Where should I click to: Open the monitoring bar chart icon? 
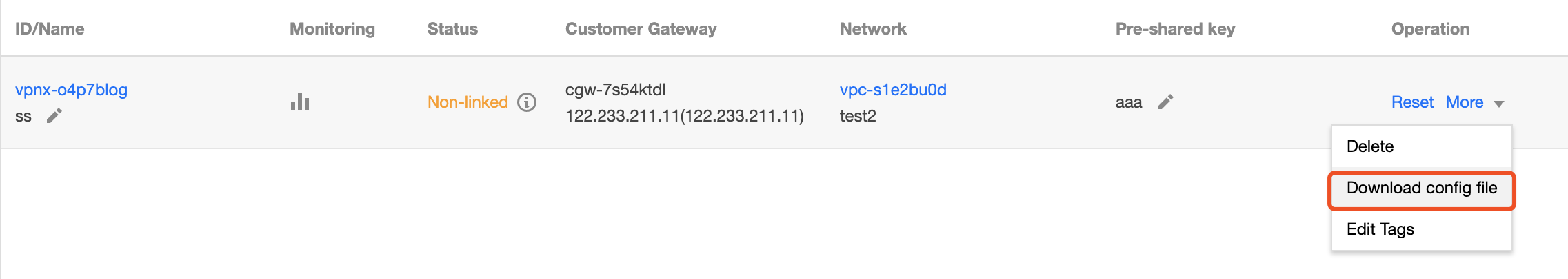tap(300, 102)
